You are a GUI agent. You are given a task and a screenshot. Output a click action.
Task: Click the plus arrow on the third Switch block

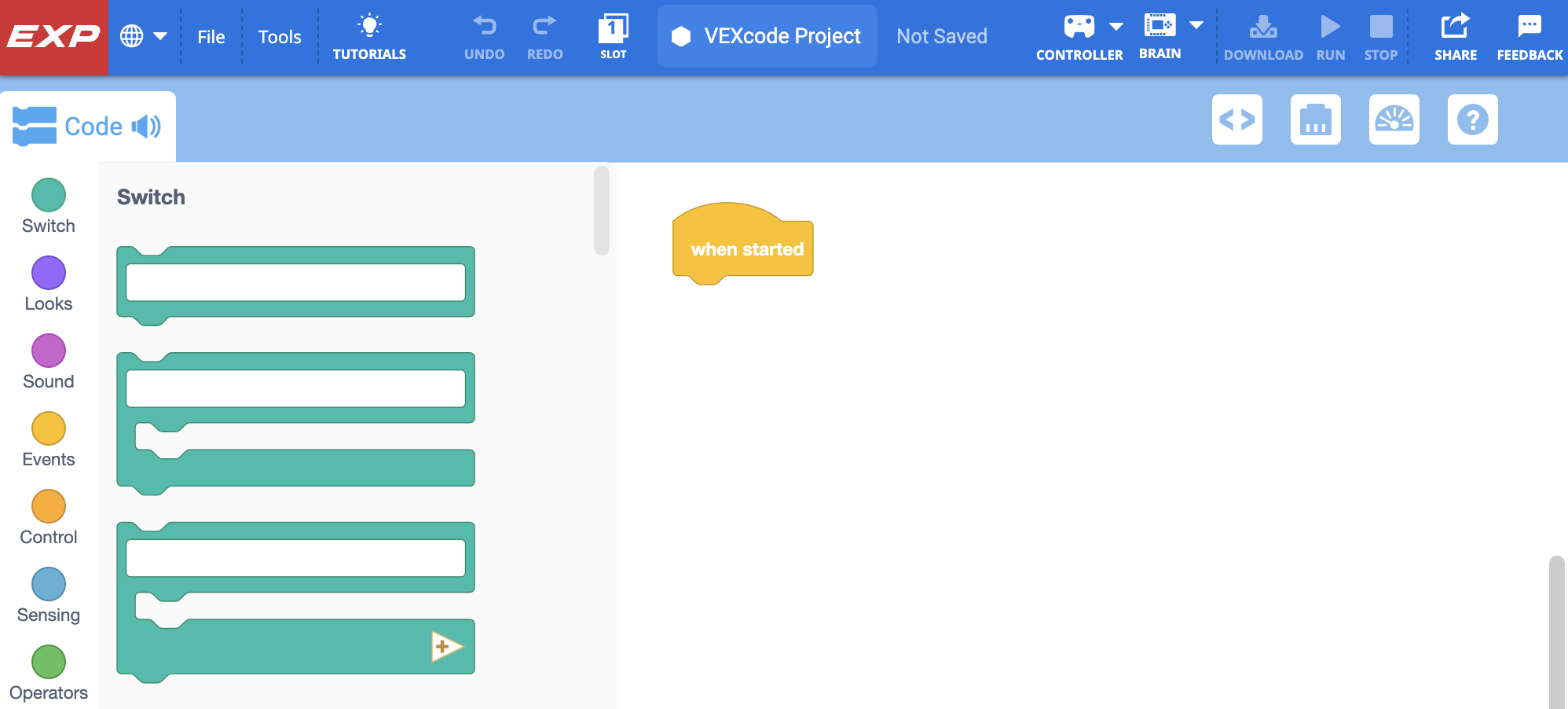click(446, 646)
